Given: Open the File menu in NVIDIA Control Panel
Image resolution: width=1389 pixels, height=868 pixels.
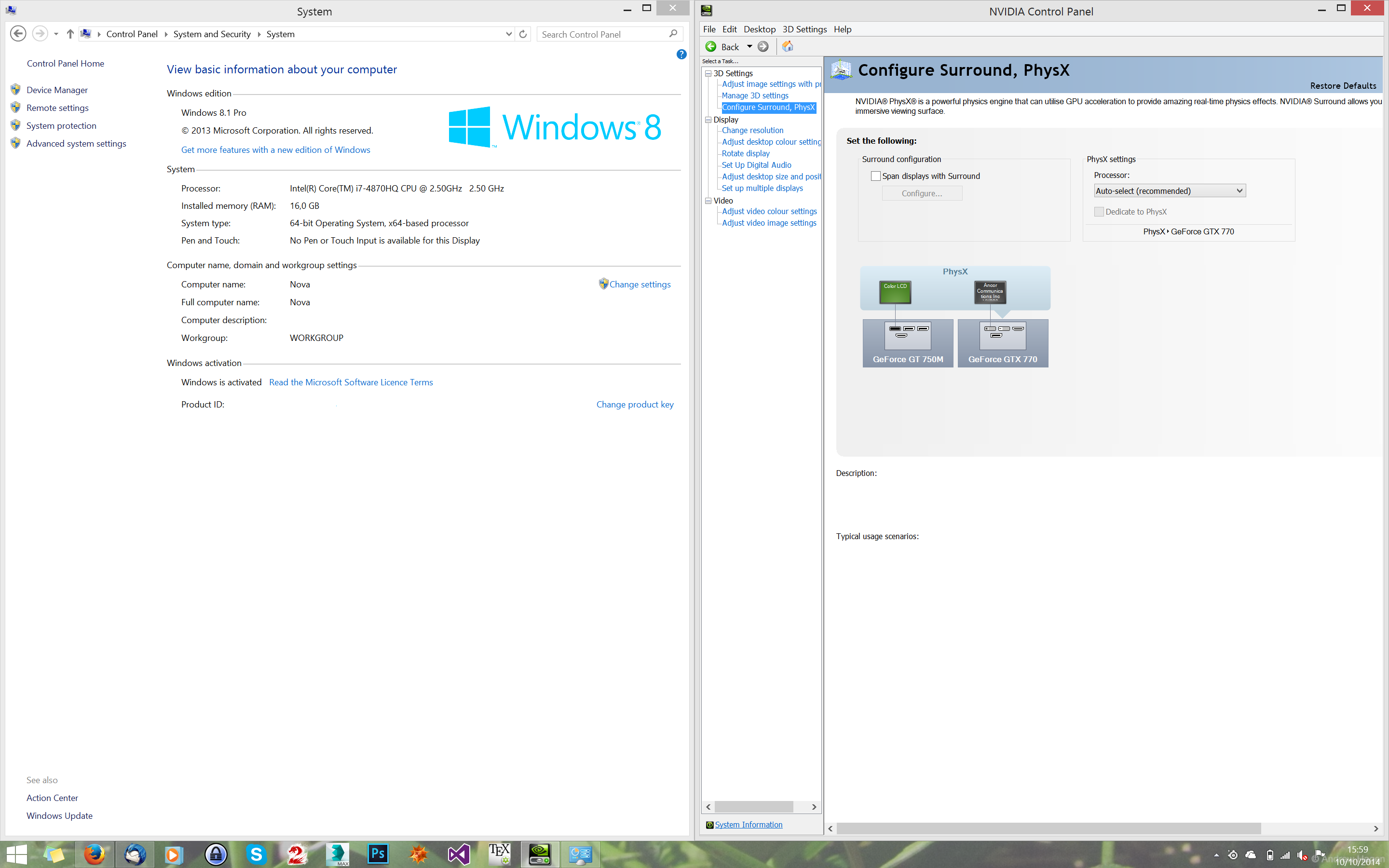Looking at the screenshot, I should [x=709, y=29].
